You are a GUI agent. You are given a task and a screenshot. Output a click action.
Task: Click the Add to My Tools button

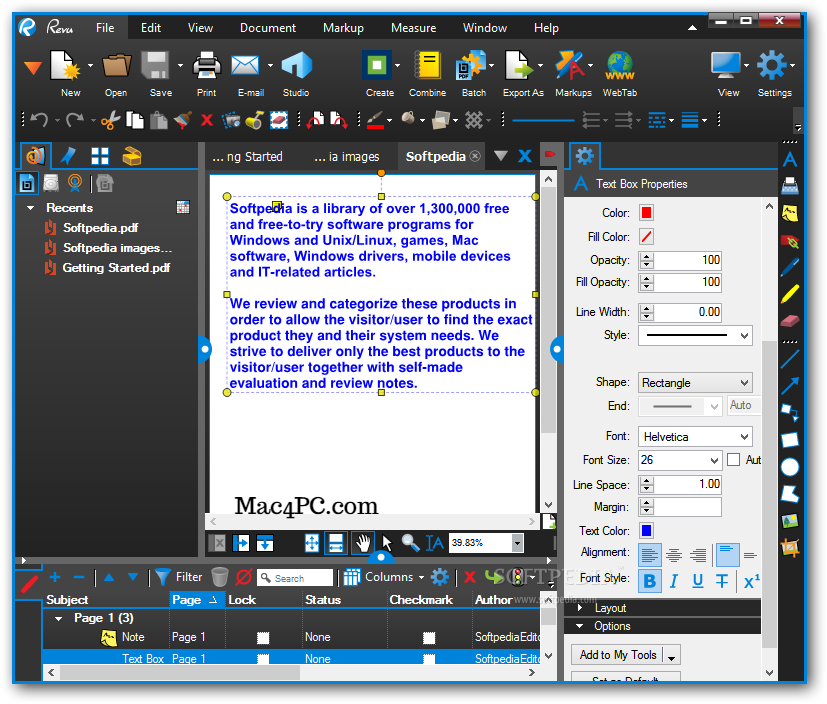pyautogui.click(x=618, y=654)
